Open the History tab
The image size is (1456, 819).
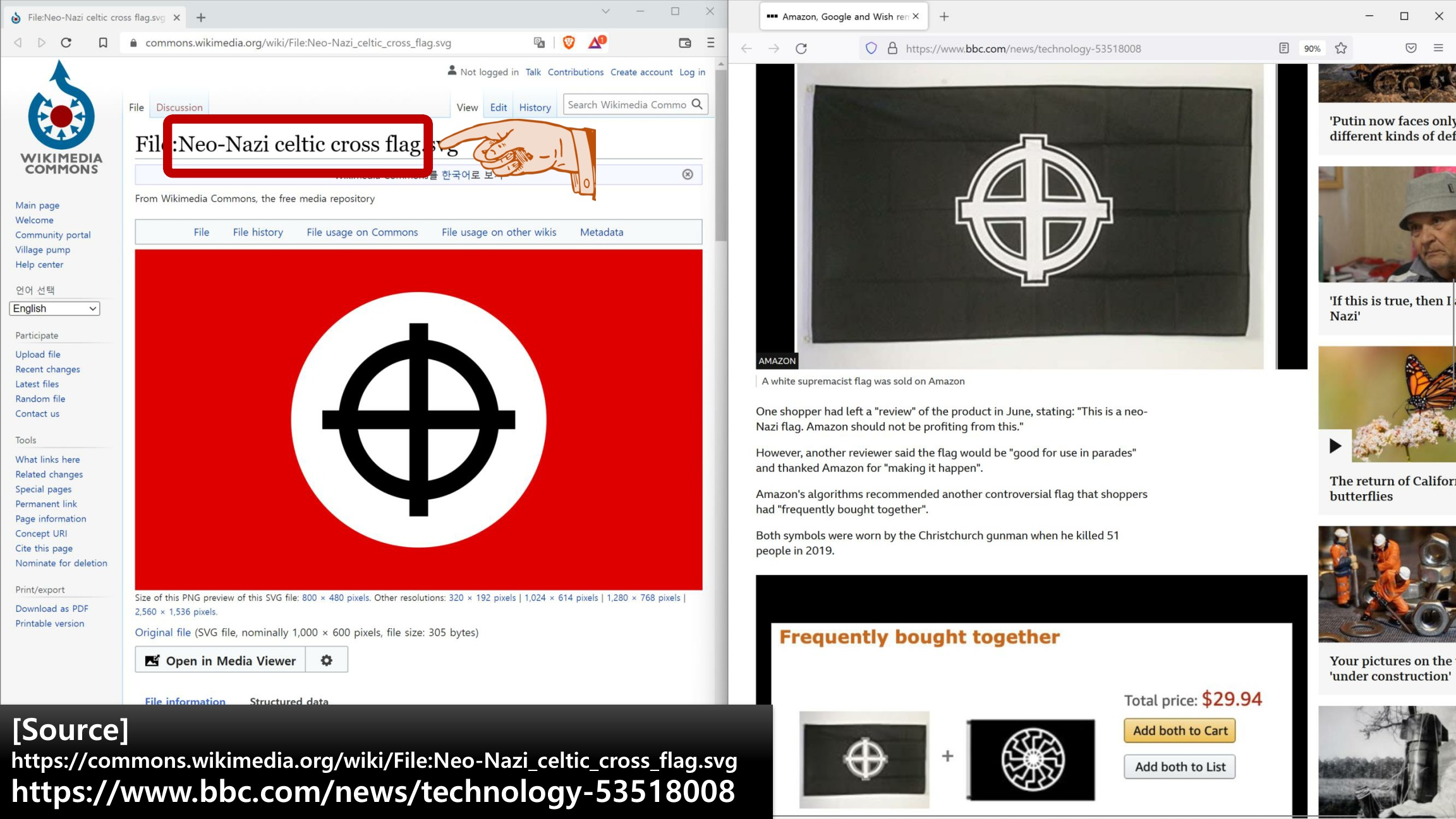click(535, 107)
